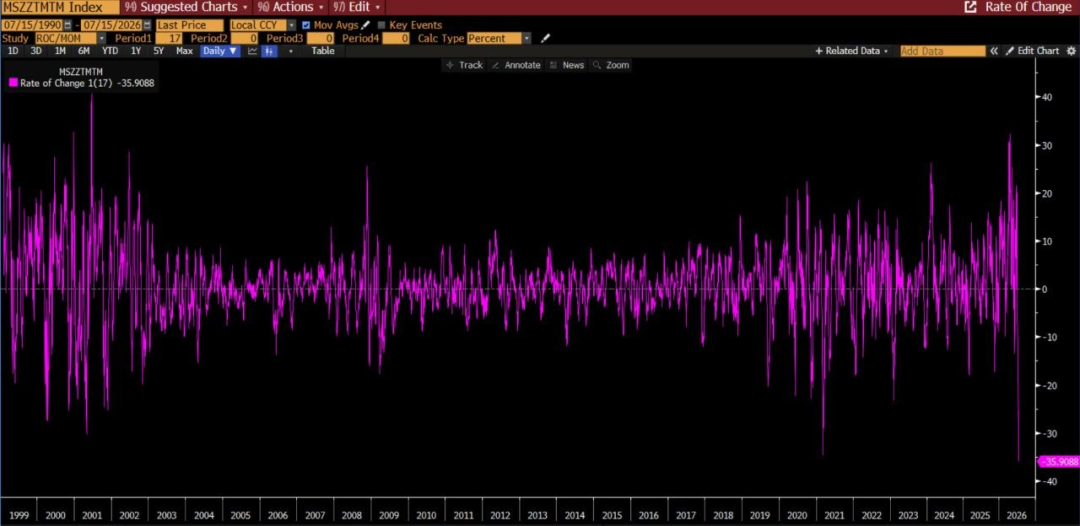Select the 1D time range
Image resolution: width=1080 pixels, height=526 pixels.
[x=13, y=51]
